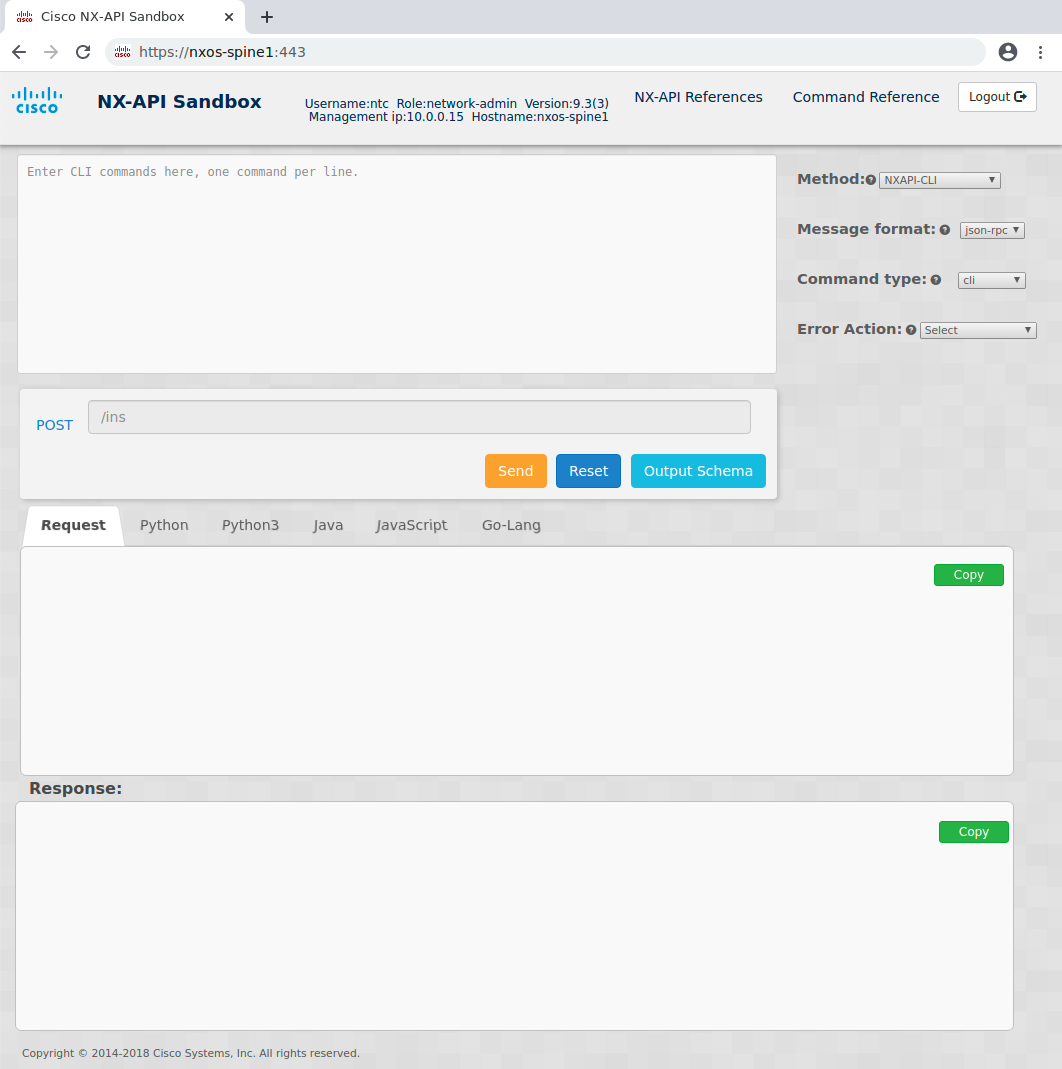
Task: Open the Chrome three-dot menu
Action: click(x=1042, y=51)
